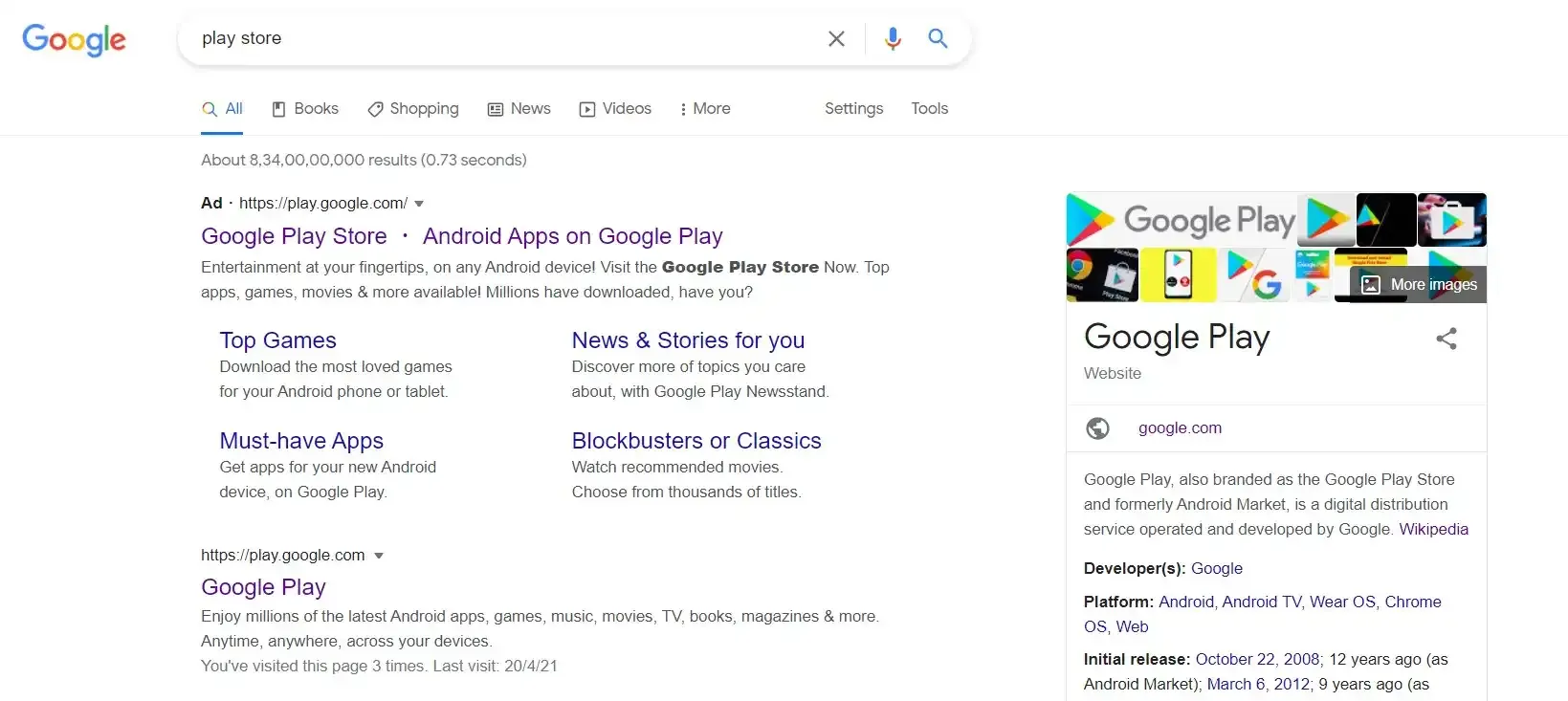This screenshot has width=1568, height=701.
Task: Click the globe icon beside google.com
Action: (1097, 428)
